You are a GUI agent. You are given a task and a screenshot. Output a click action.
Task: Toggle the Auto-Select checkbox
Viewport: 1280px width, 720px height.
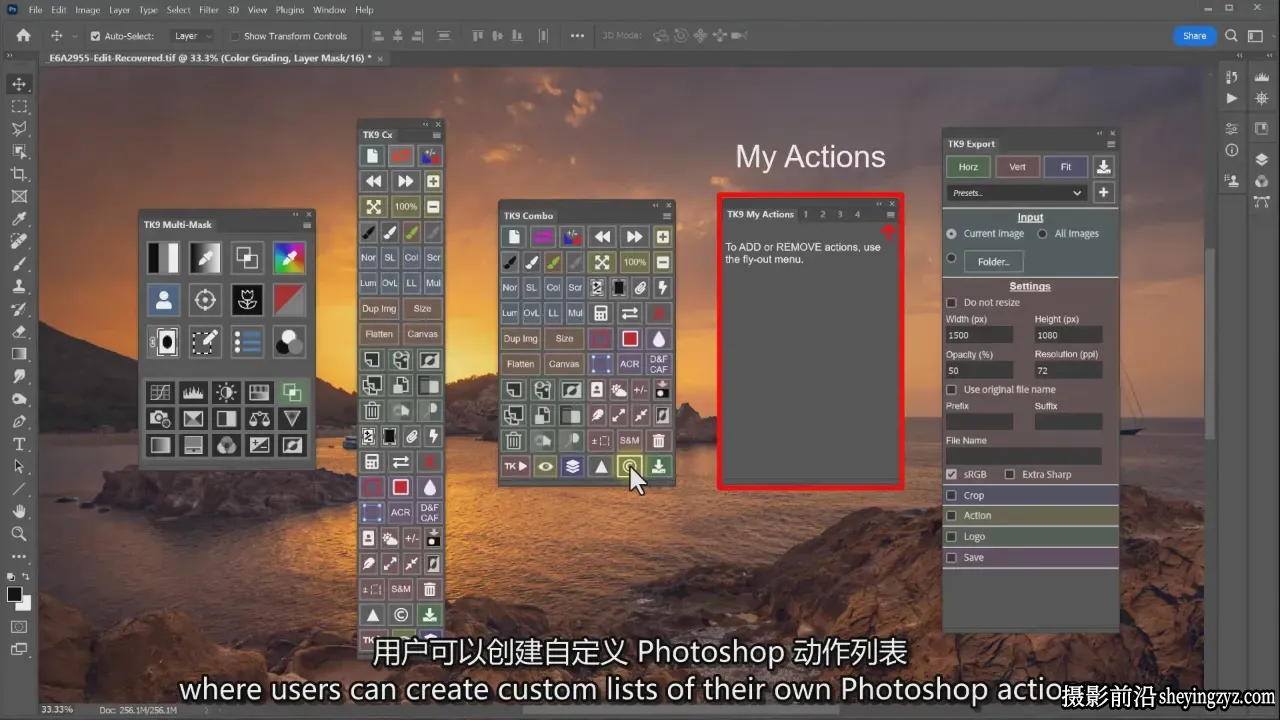(x=95, y=36)
